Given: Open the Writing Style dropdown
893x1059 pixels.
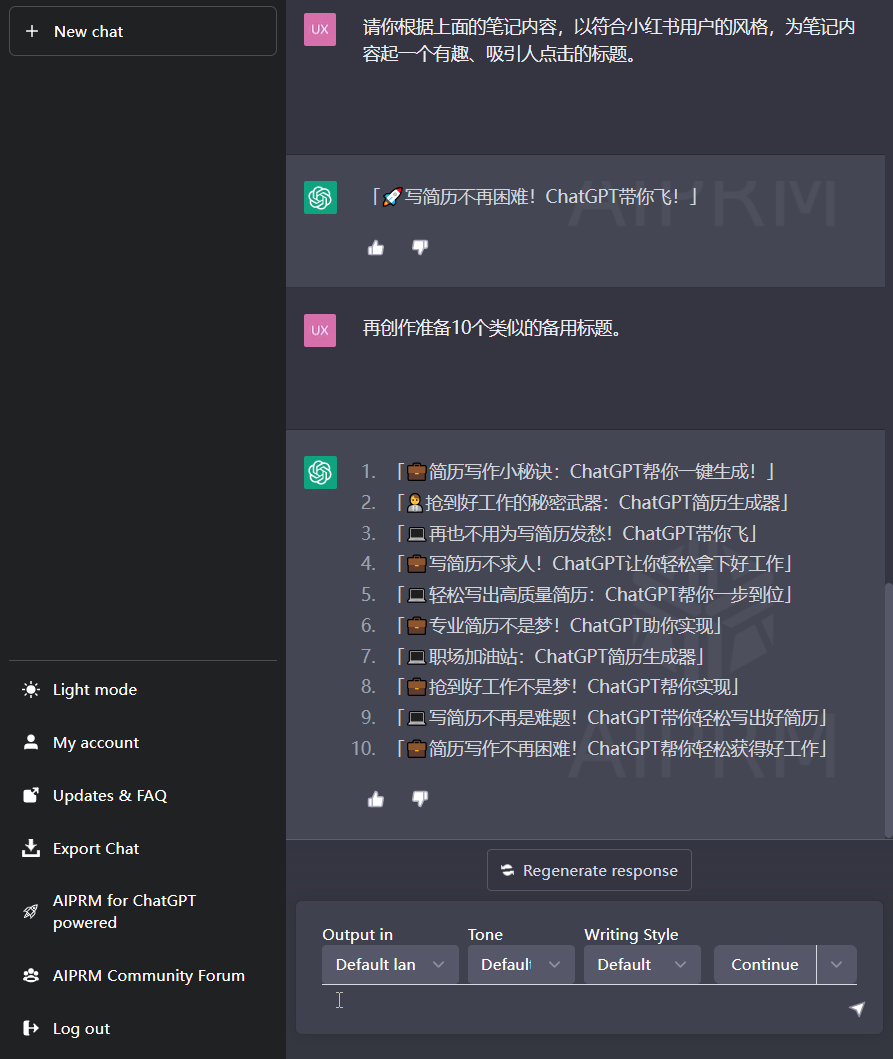Looking at the screenshot, I should (x=642, y=964).
